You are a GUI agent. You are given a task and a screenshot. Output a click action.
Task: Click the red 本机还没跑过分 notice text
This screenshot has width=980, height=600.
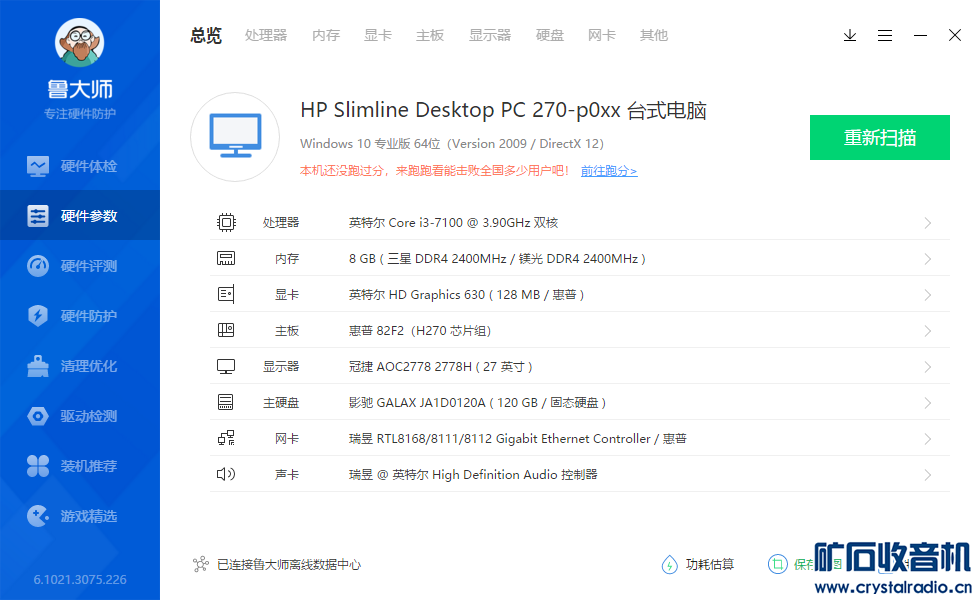434,171
